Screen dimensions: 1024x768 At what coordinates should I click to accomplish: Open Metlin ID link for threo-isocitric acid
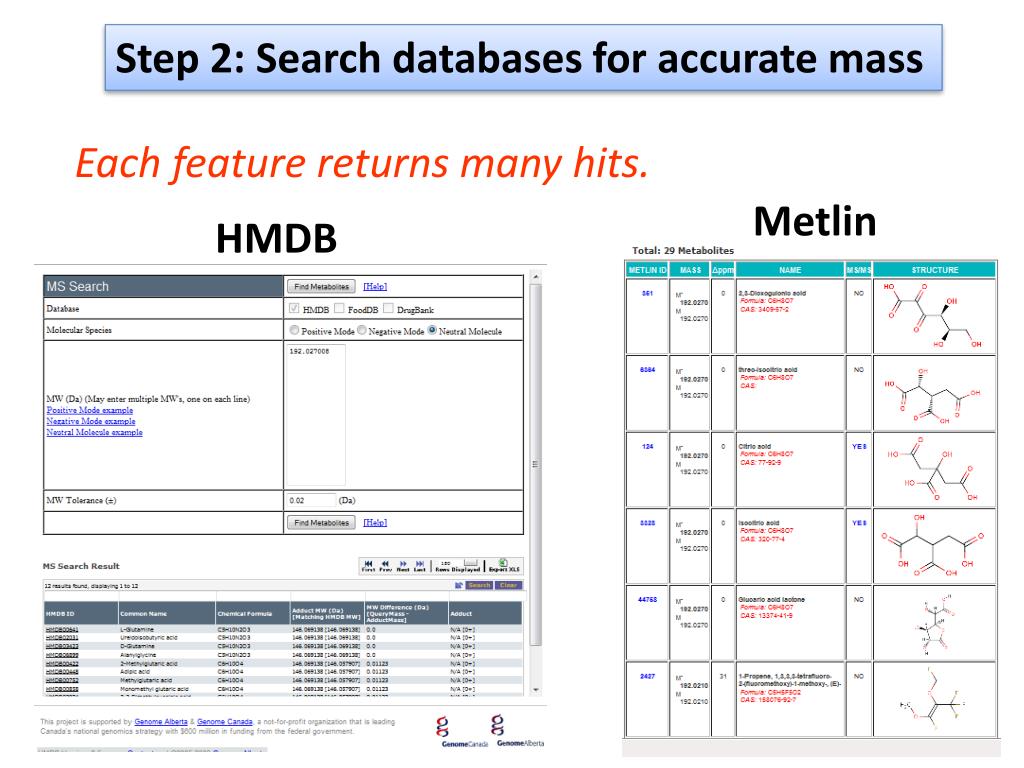tap(647, 370)
